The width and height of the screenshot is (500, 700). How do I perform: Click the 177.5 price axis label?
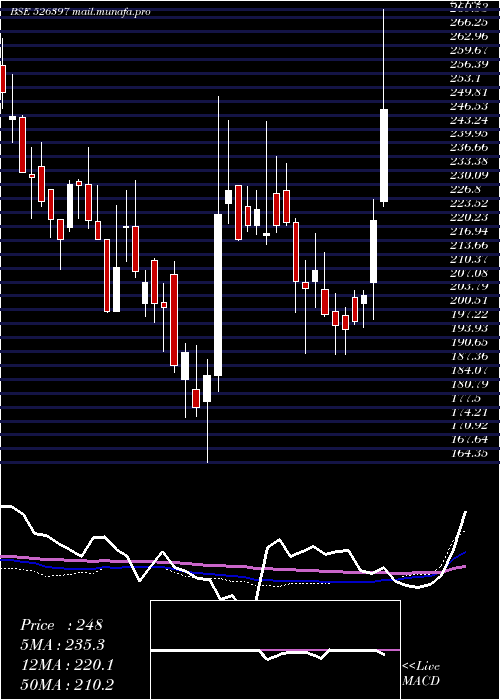coord(466,398)
